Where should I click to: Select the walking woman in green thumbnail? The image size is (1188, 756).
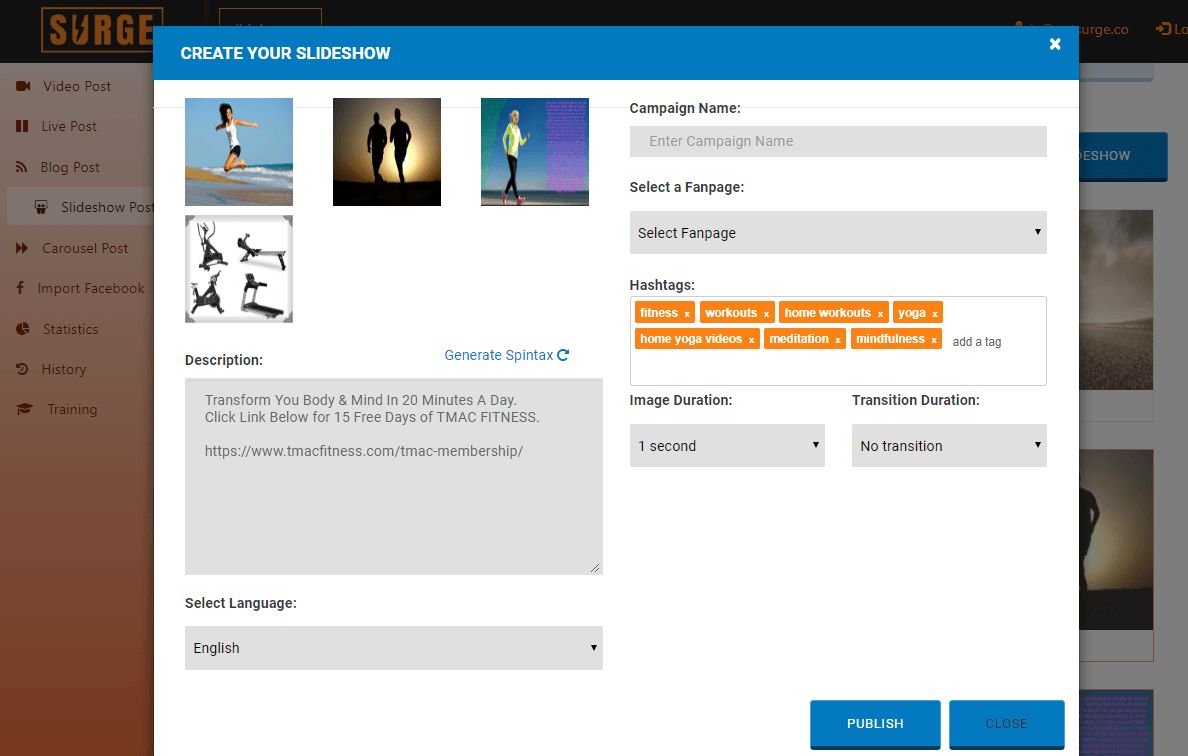[535, 152]
